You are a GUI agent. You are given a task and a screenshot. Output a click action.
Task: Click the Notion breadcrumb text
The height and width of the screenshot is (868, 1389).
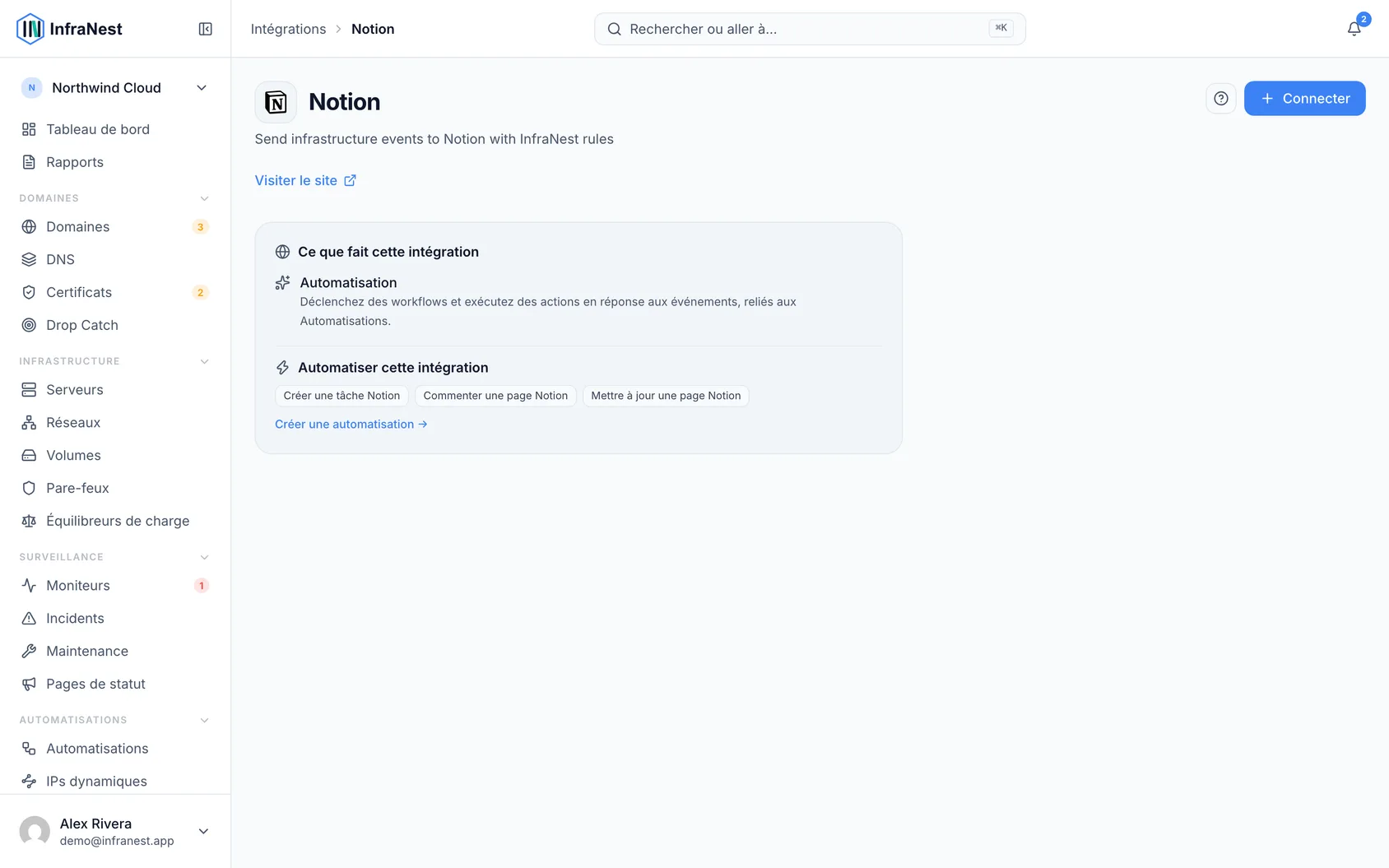coord(373,29)
